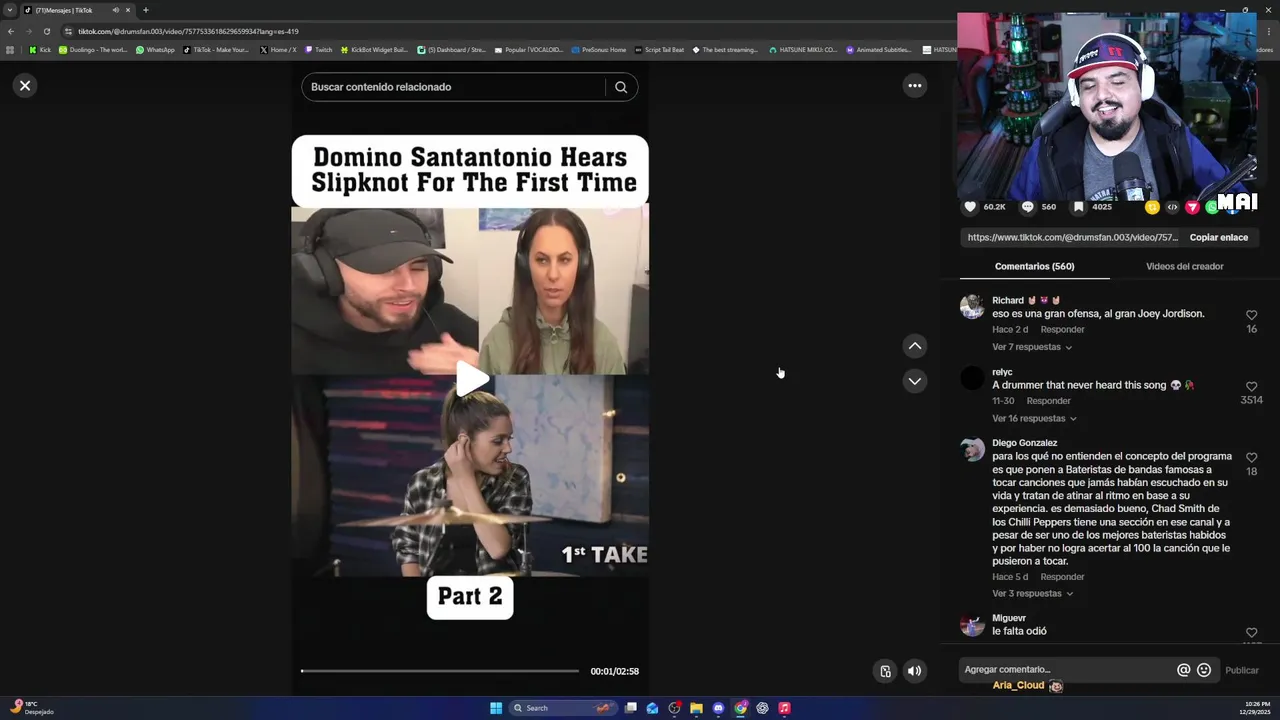Image resolution: width=1280 pixels, height=720 pixels.
Task: Like Diego Gonzalez's comment heart
Action: point(1251,458)
